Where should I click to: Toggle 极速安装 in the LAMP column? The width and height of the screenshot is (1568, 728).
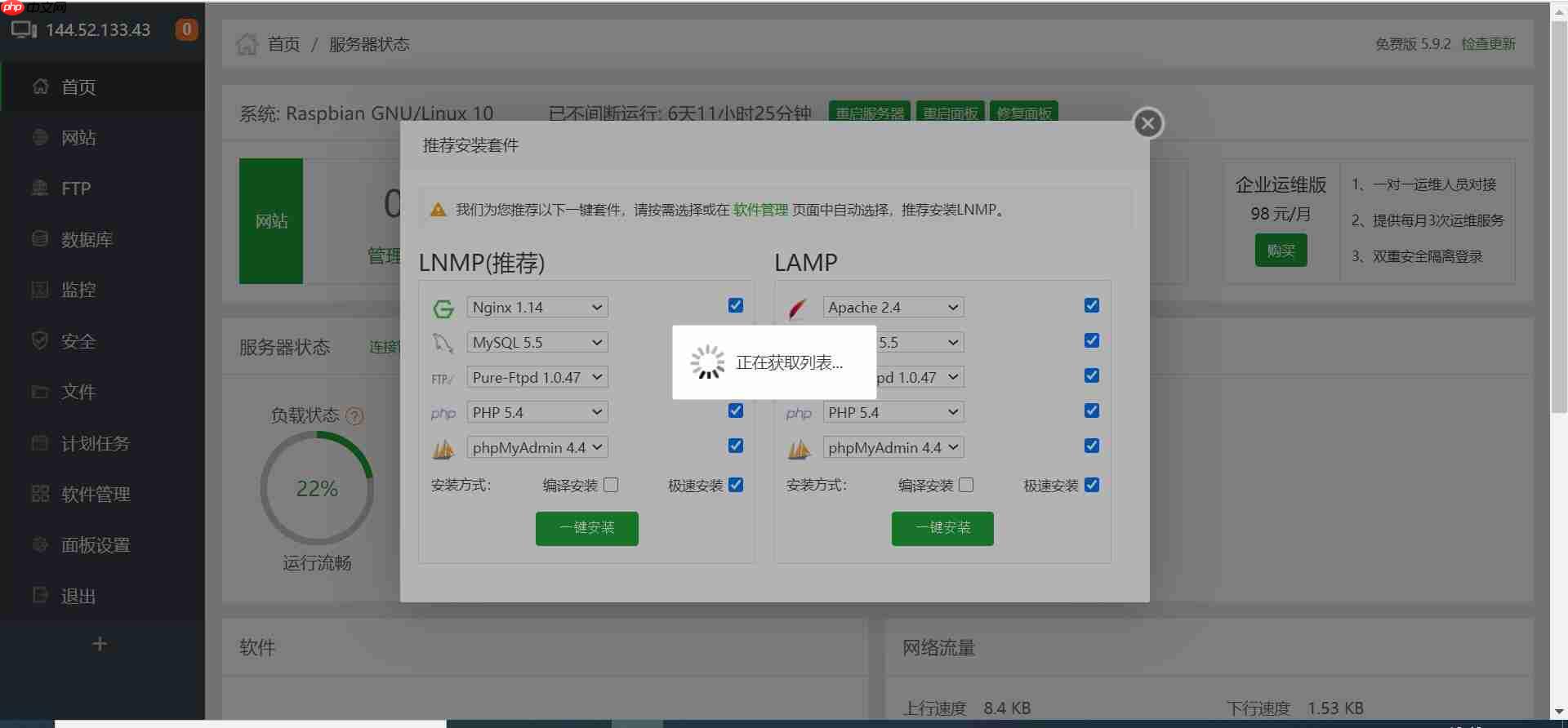(x=1092, y=485)
